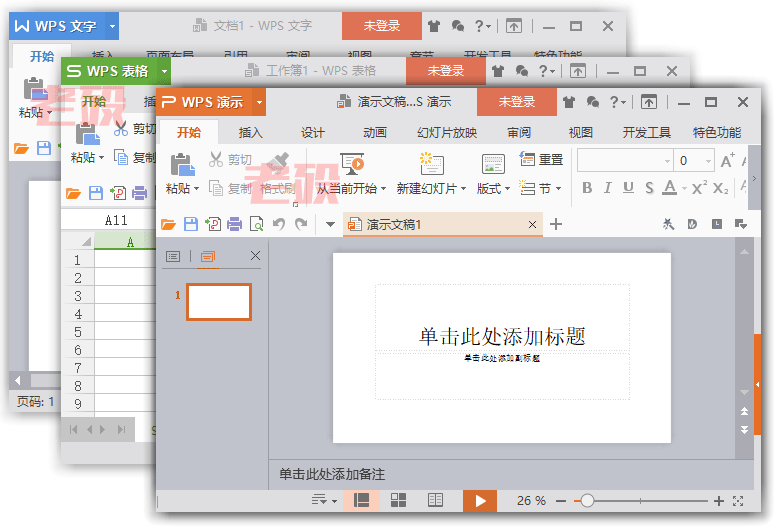Zoom out with minus button in status bar
Viewport: 775px width, 531px height.
(x=560, y=501)
